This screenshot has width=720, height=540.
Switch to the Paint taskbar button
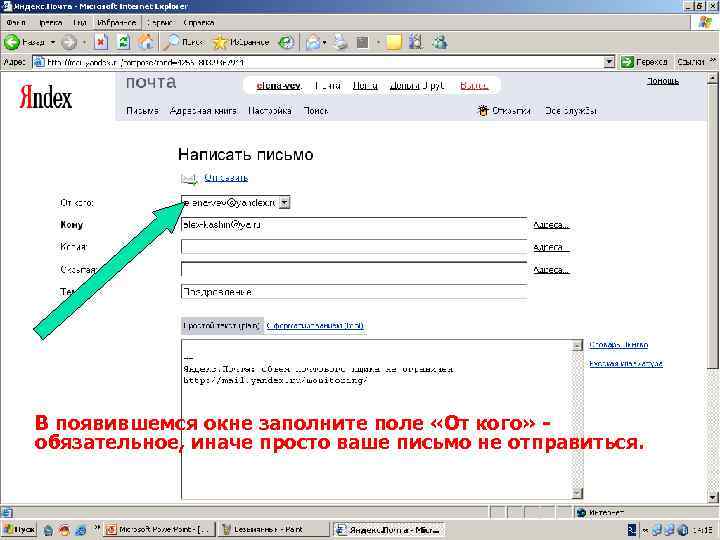click(273, 529)
